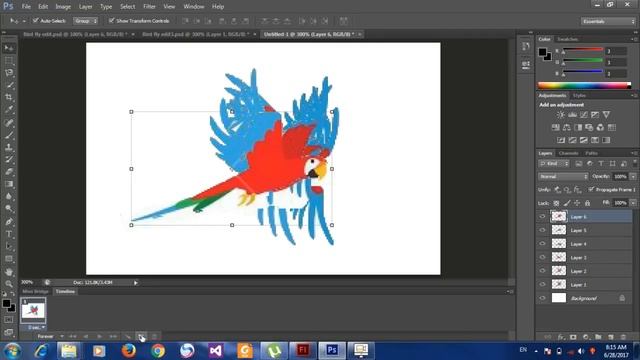Select the Horizontal Type tool
The height and width of the screenshot is (360, 640).
[x=9, y=234]
